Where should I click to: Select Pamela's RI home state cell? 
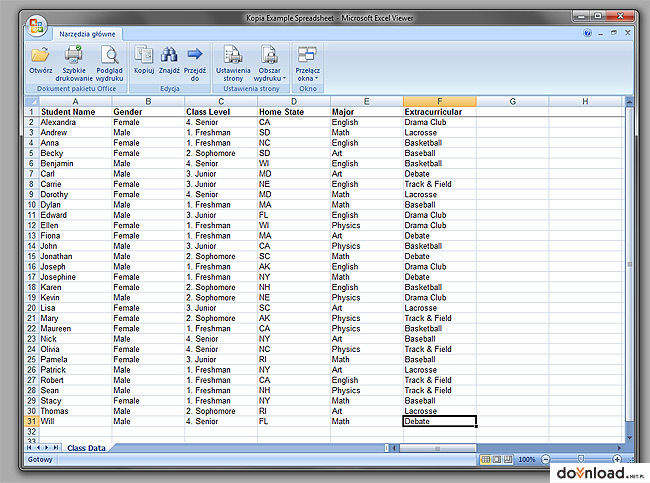click(294, 359)
